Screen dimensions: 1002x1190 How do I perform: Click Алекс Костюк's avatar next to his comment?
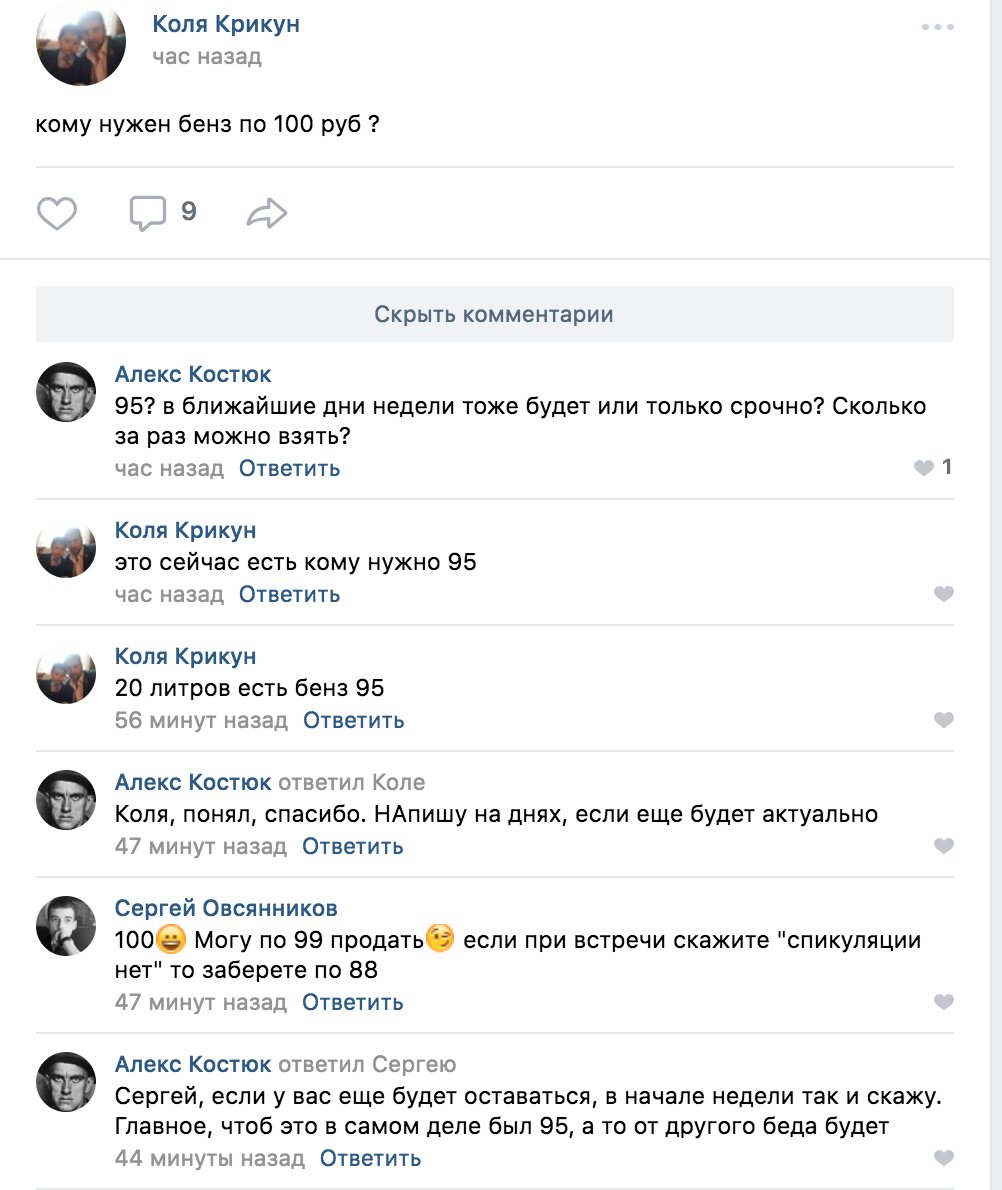click(65, 390)
